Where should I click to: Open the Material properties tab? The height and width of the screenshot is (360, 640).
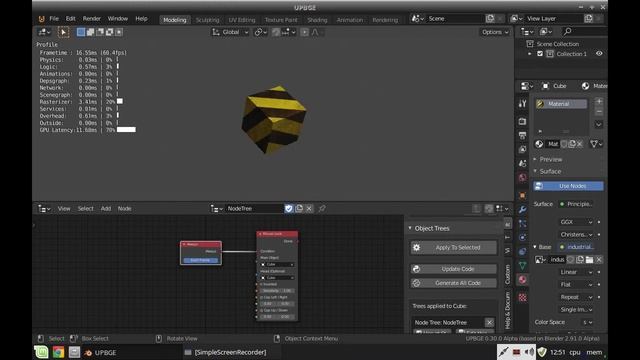coord(522,280)
